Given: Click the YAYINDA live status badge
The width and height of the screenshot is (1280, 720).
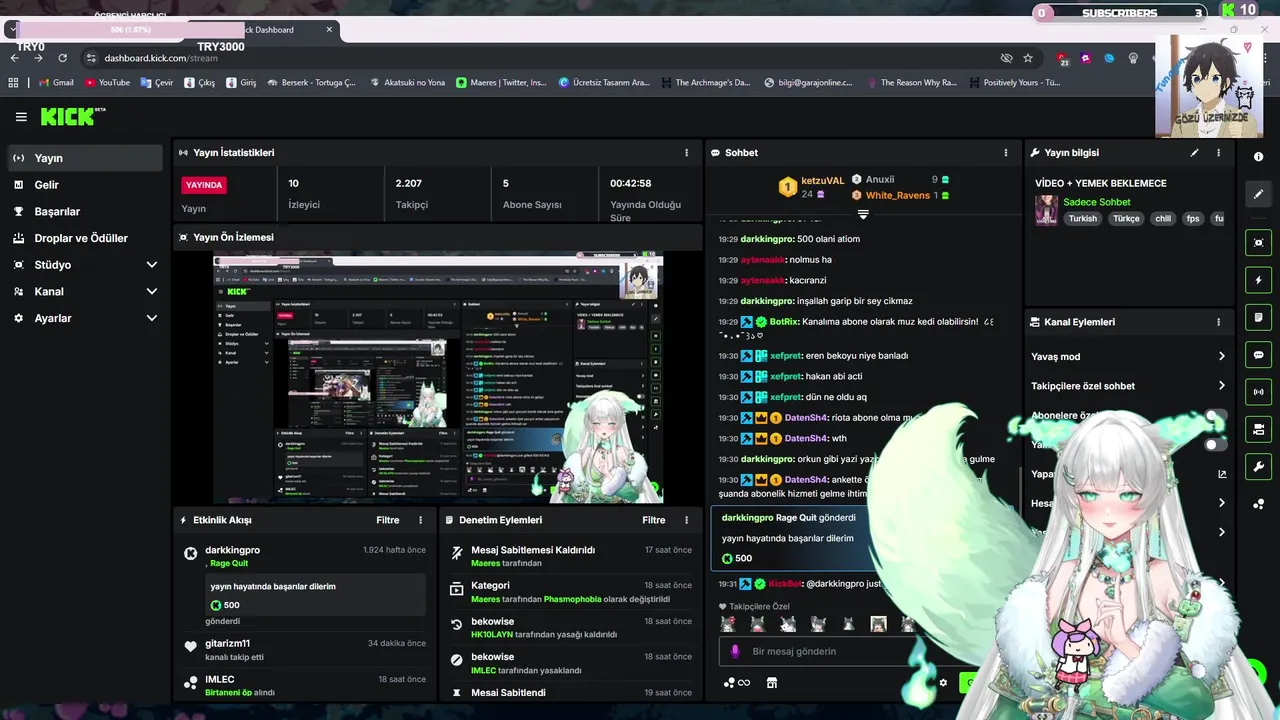Looking at the screenshot, I should coord(203,185).
